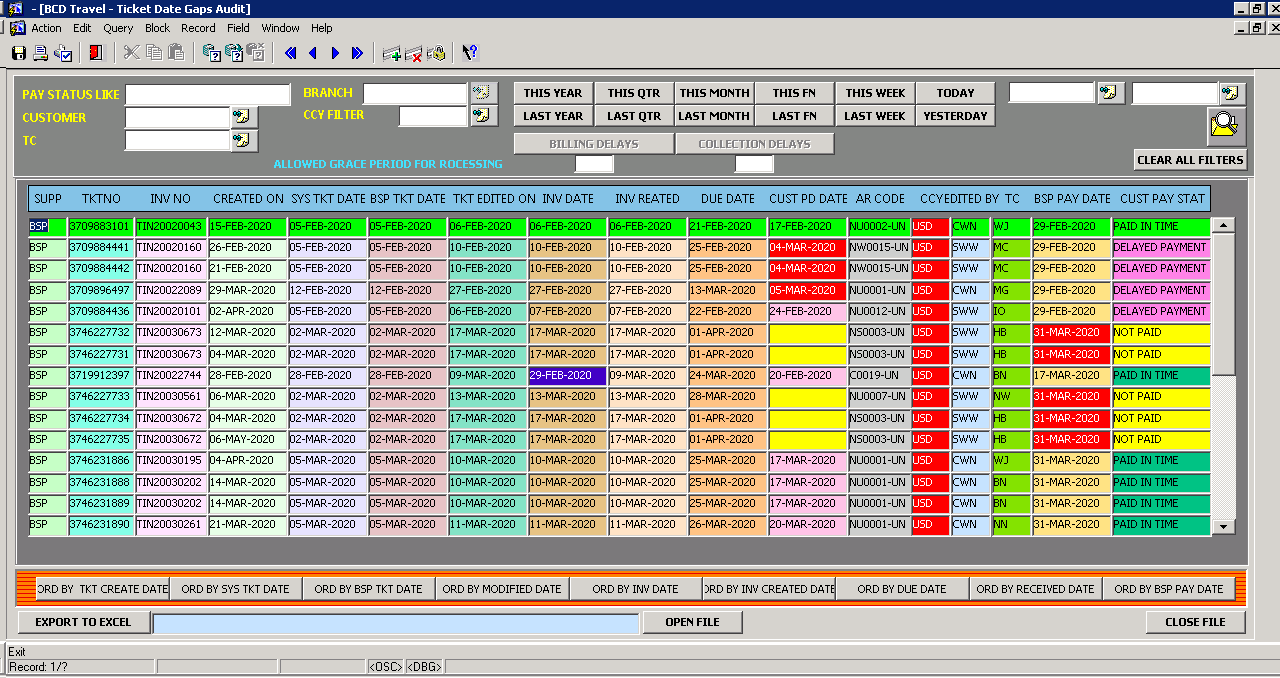Click the Insert Record icon
This screenshot has height=678, width=1280.
coord(392,53)
